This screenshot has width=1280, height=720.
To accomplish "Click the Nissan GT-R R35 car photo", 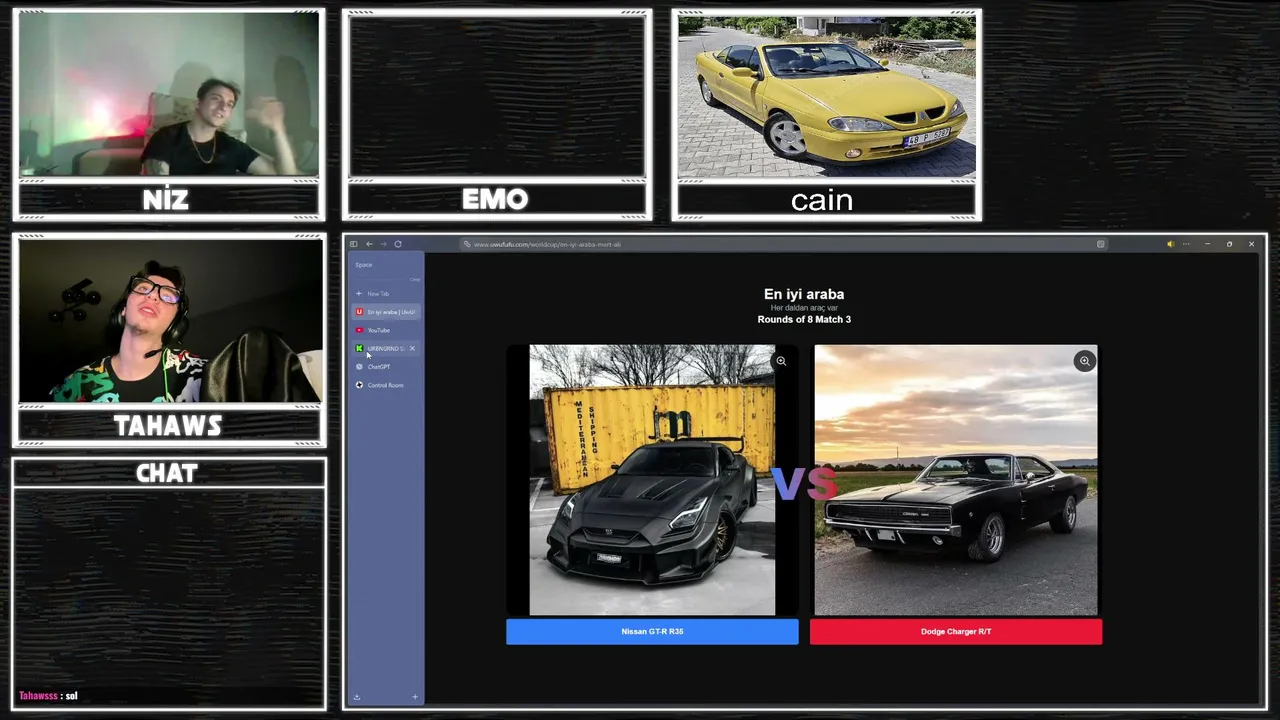I will (652, 480).
